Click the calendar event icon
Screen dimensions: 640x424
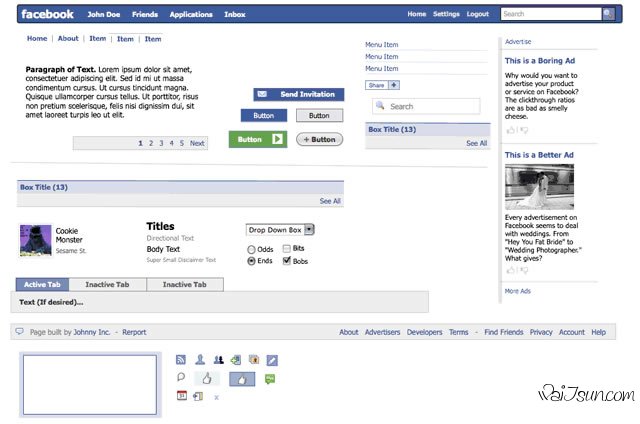(182, 395)
